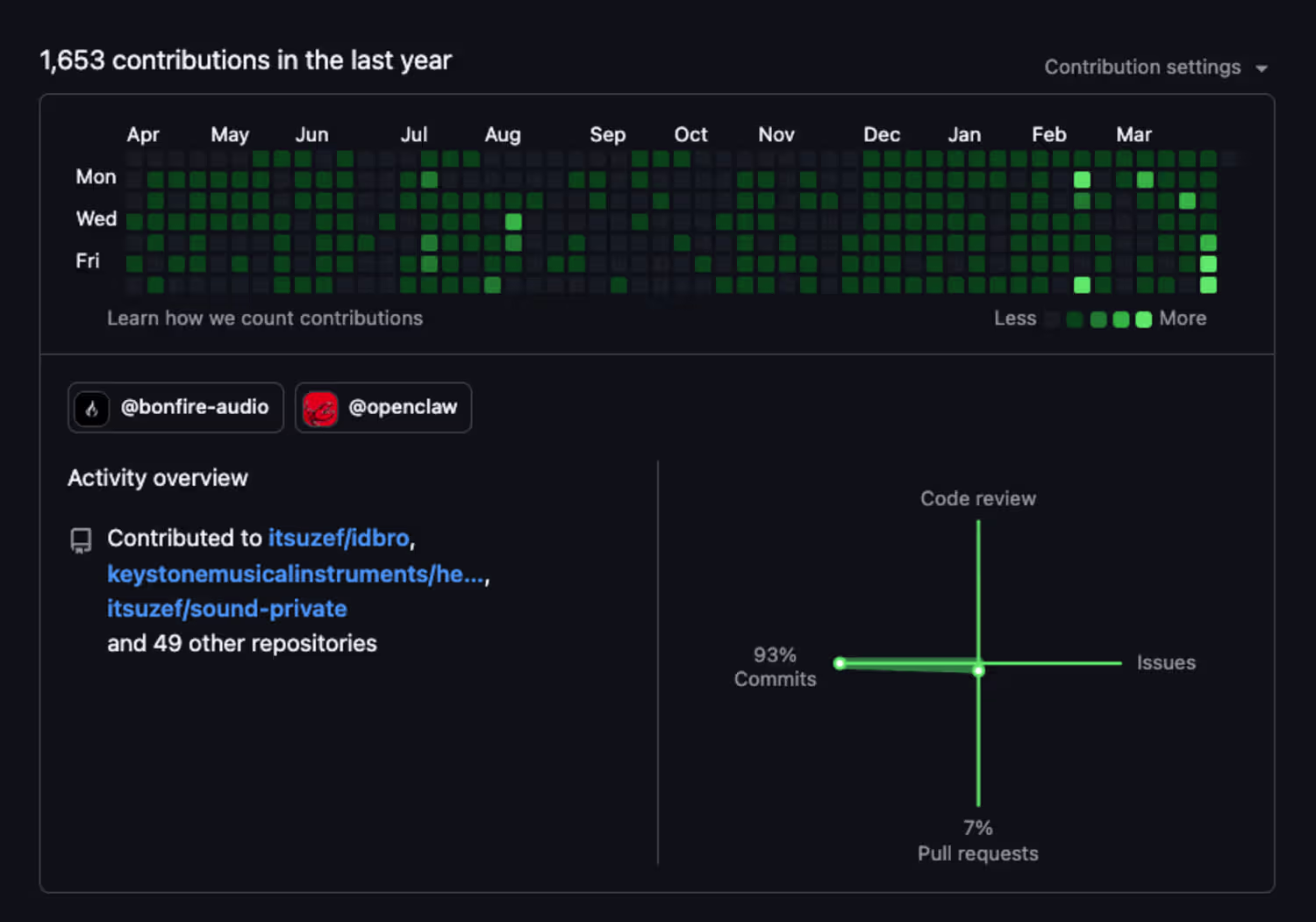Click the repository icon beside Contributed to

81,540
